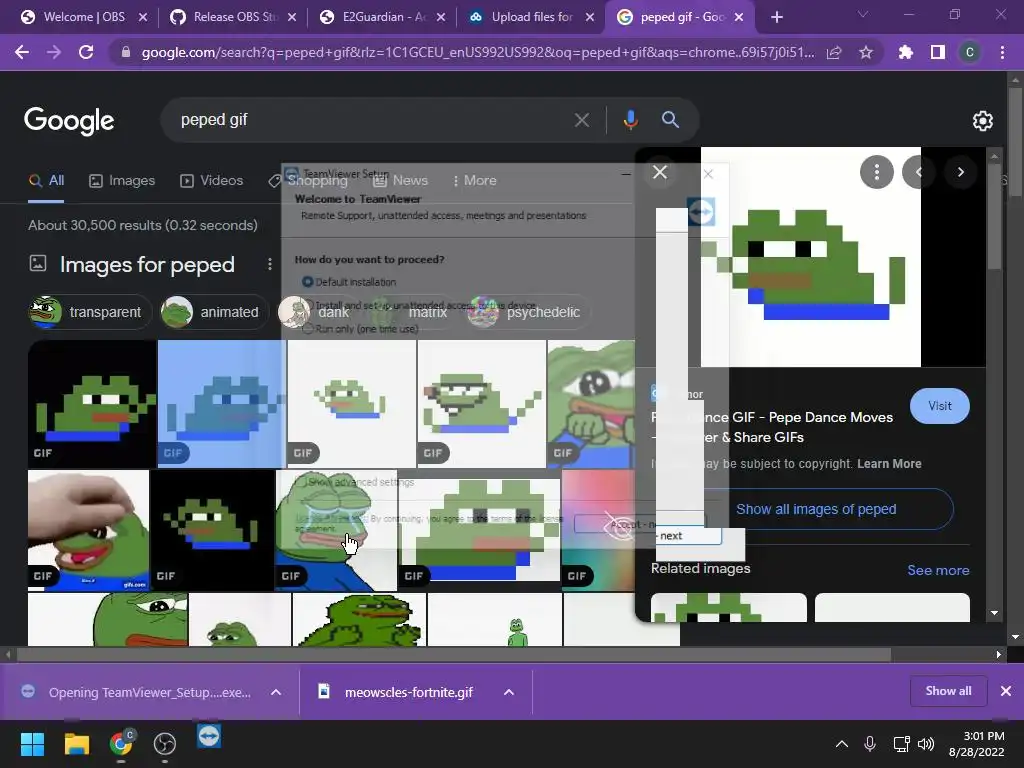Open OBS Studio from taskbar

pos(165,744)
